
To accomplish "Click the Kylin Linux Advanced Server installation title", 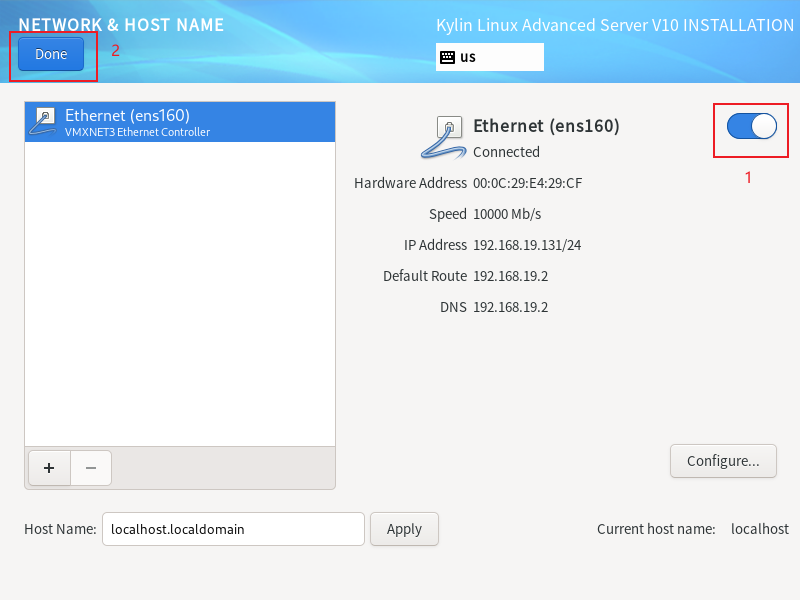I will pos(615,25).
